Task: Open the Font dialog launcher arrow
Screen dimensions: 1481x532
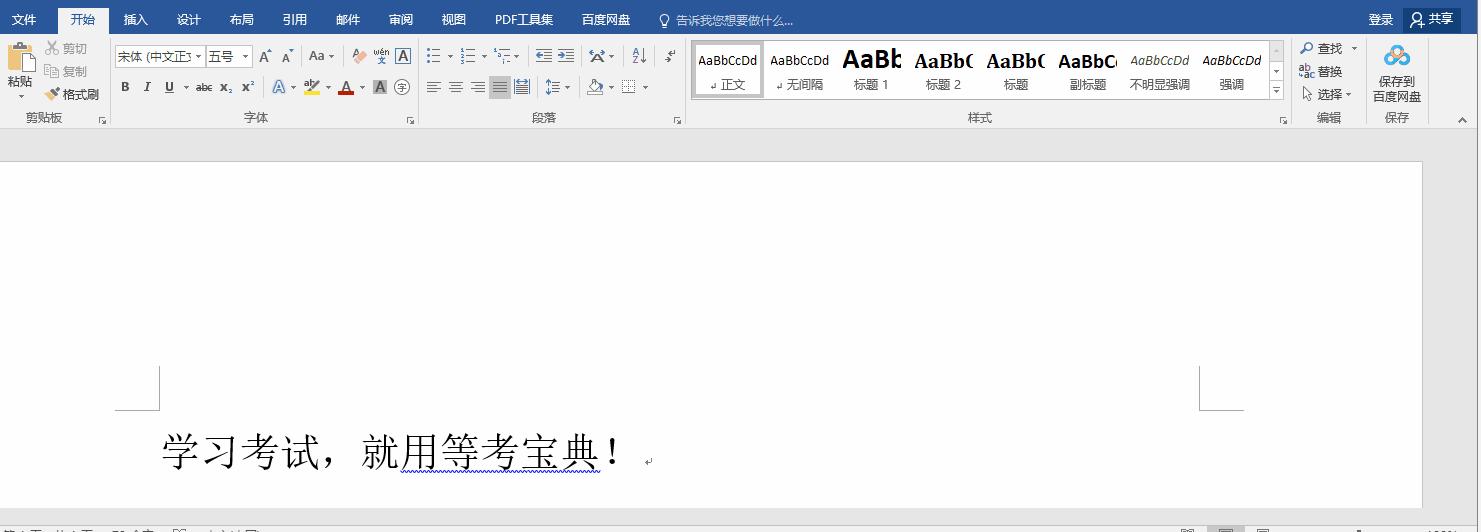Action: pyautogui.click(x=410, y=121)
